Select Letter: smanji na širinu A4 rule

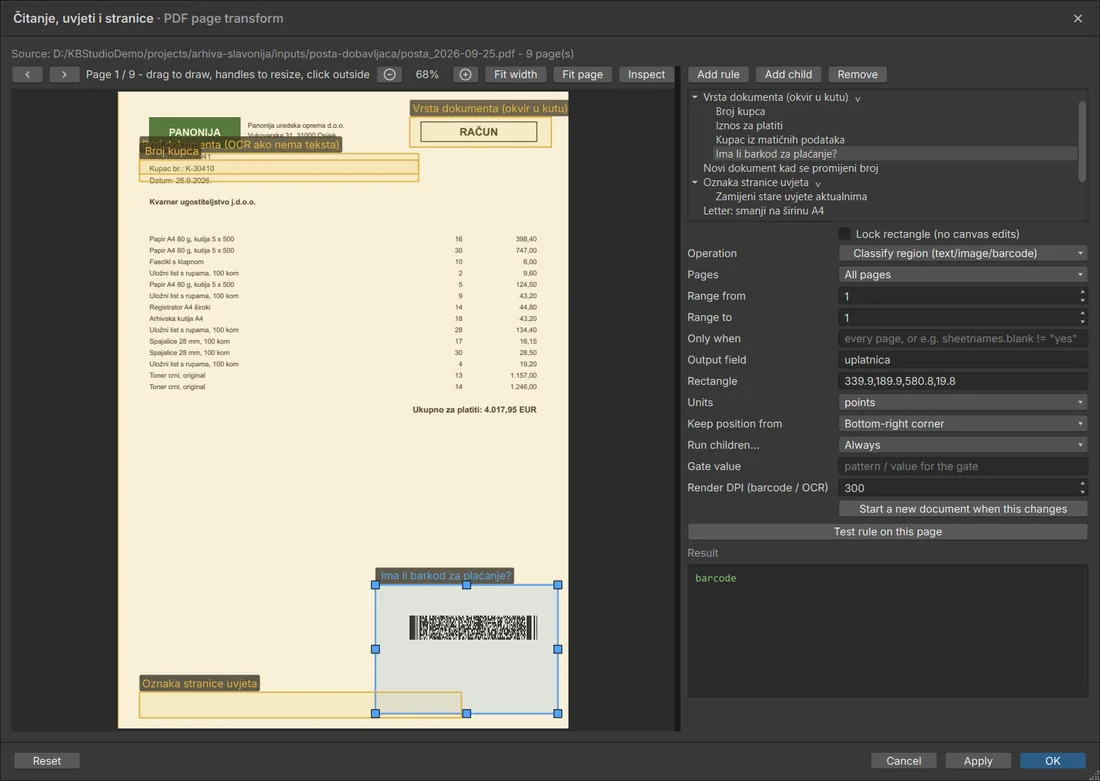click(x=763, y=211)
